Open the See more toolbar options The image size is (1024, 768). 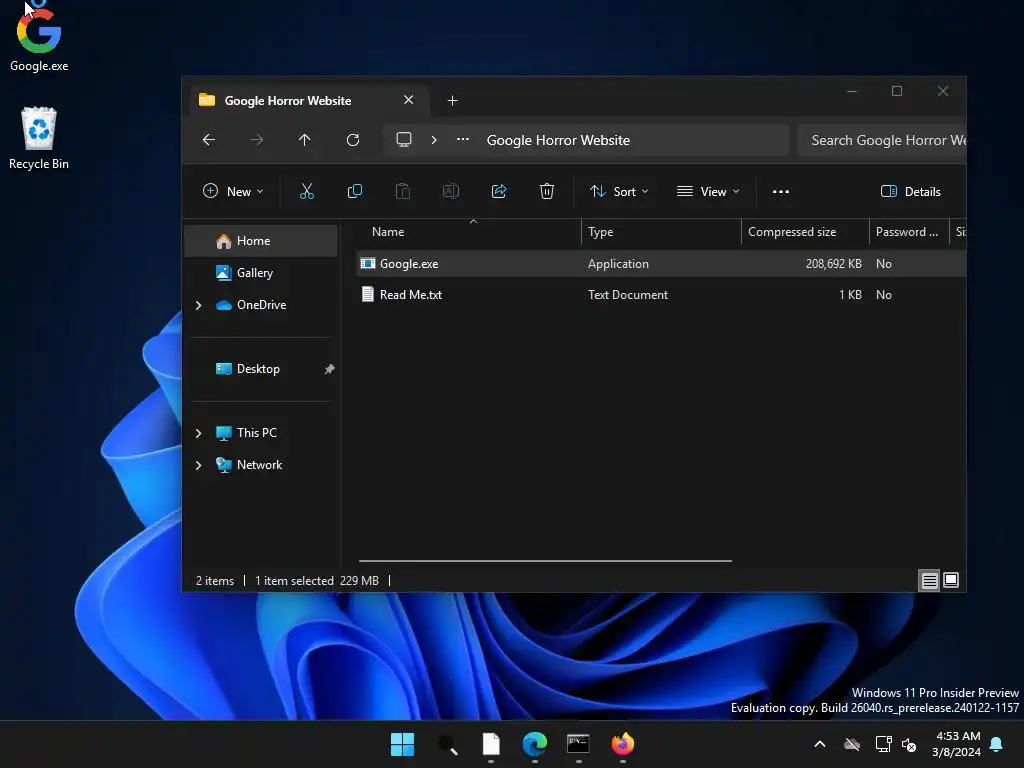[x=781, y=191]
